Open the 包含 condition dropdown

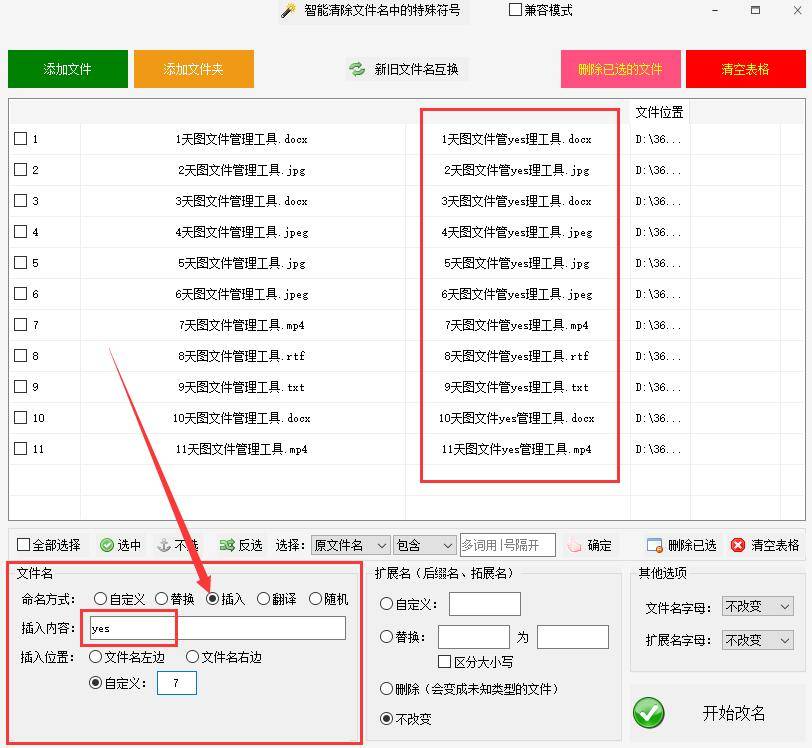click(x=424, y=545)
